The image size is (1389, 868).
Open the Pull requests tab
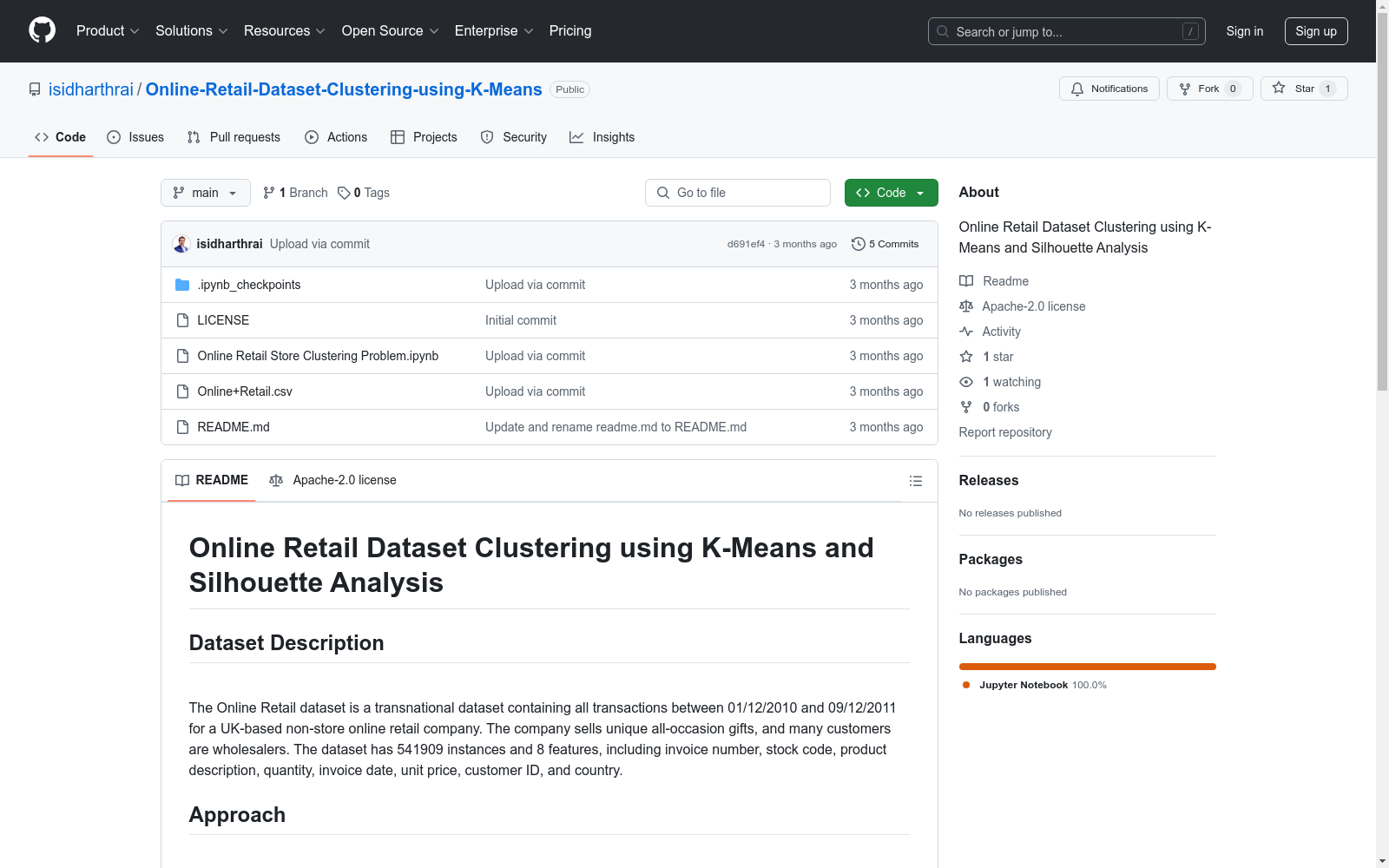234,137
